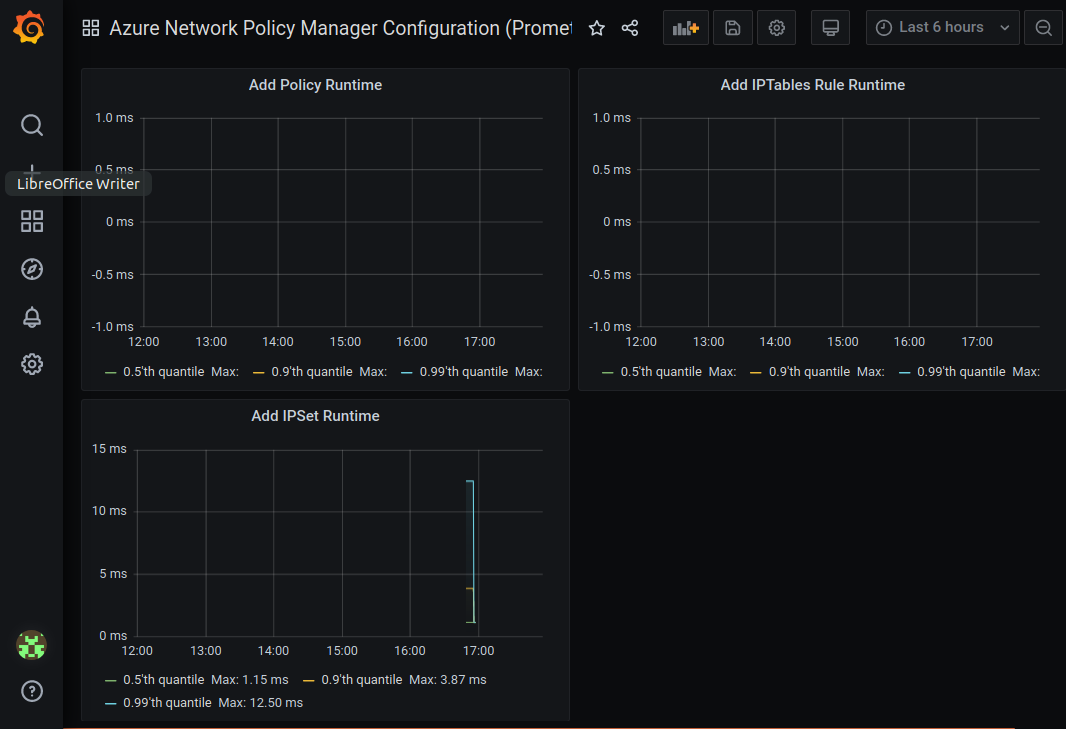Zoom out the time range
1066x729 pixels.
[x=1044, y=28]
